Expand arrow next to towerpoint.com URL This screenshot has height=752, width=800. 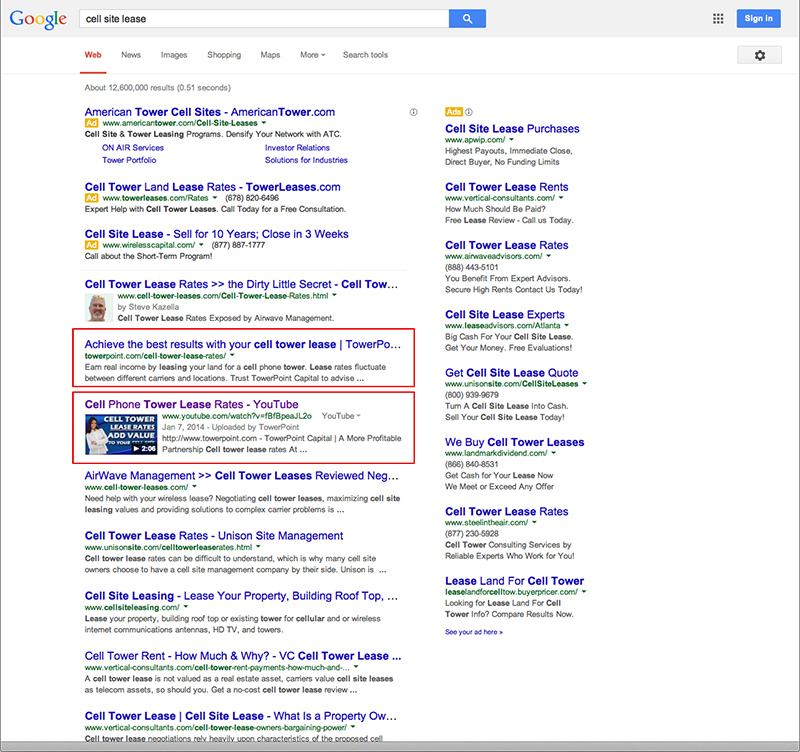232,356
